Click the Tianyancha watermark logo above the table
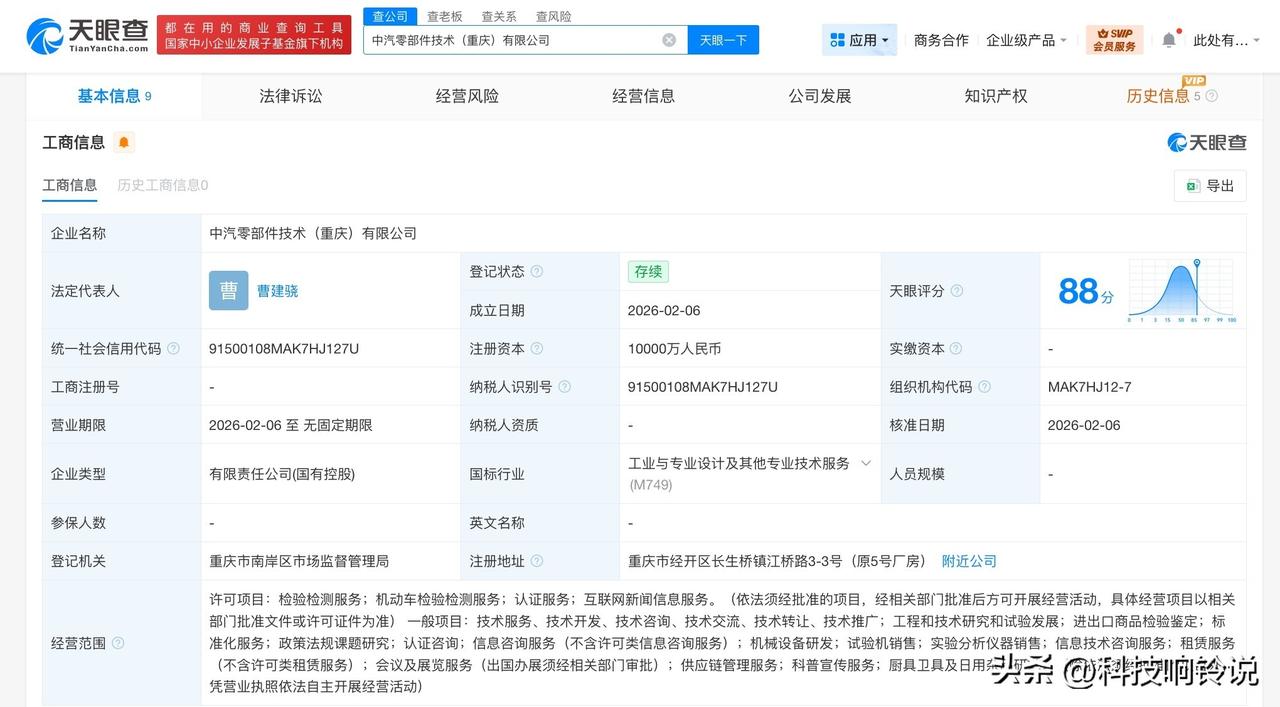This screenshot has height=707, width=1280. coord(1207,143)
